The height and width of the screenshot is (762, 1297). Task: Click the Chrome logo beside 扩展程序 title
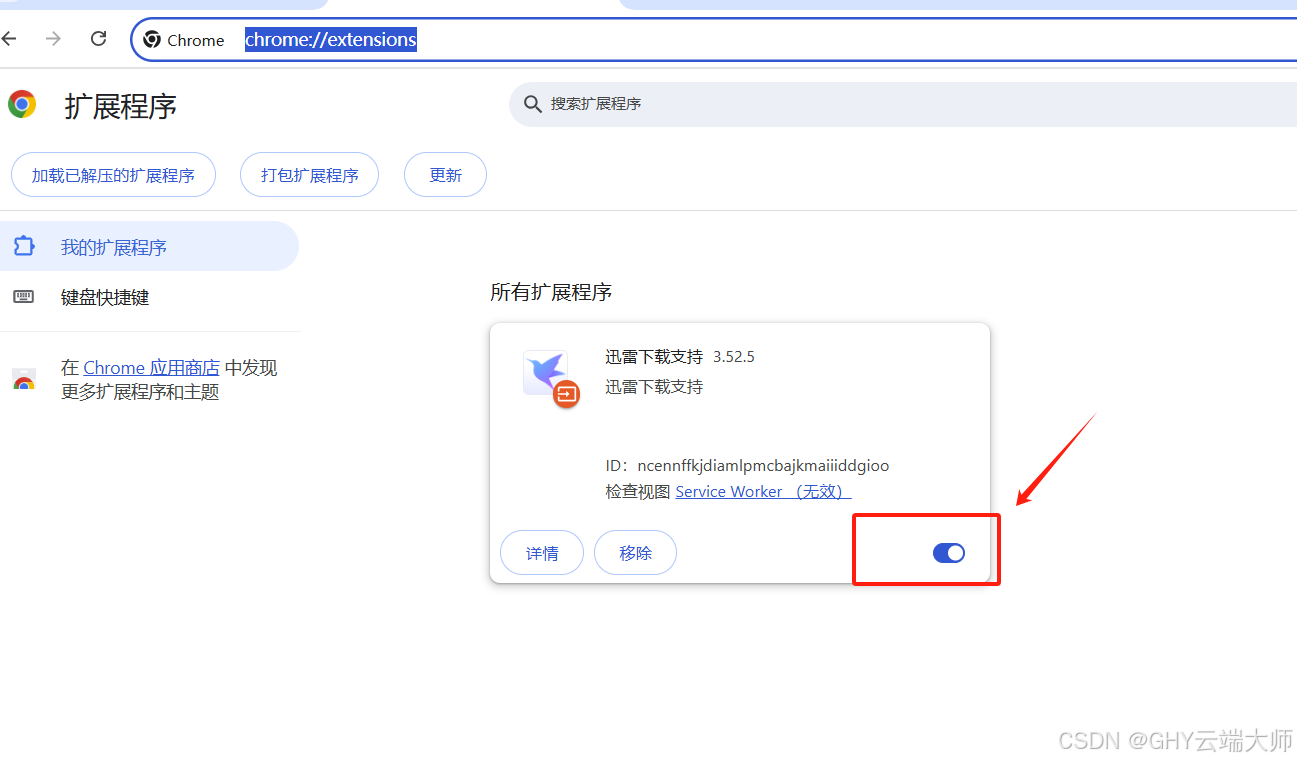22,104
